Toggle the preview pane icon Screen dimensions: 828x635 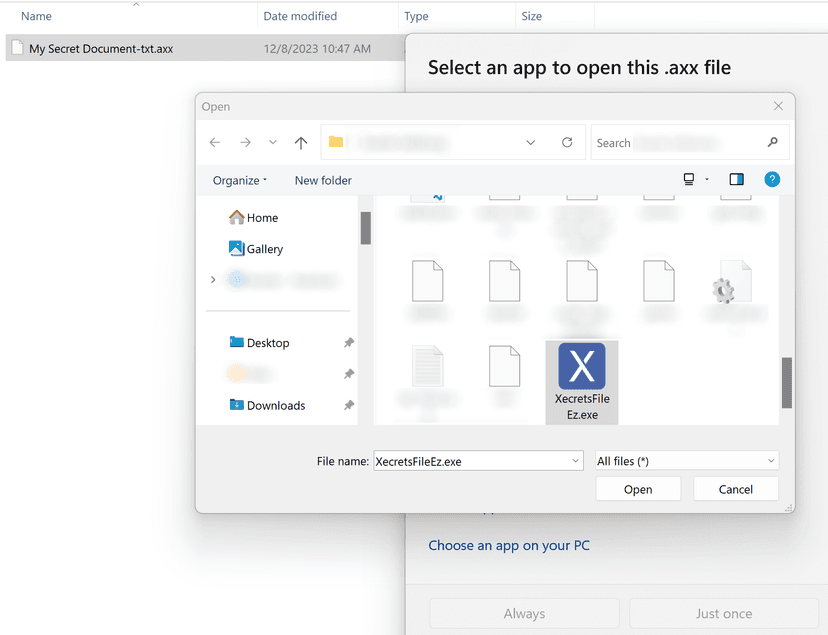[x=737, y=180]
